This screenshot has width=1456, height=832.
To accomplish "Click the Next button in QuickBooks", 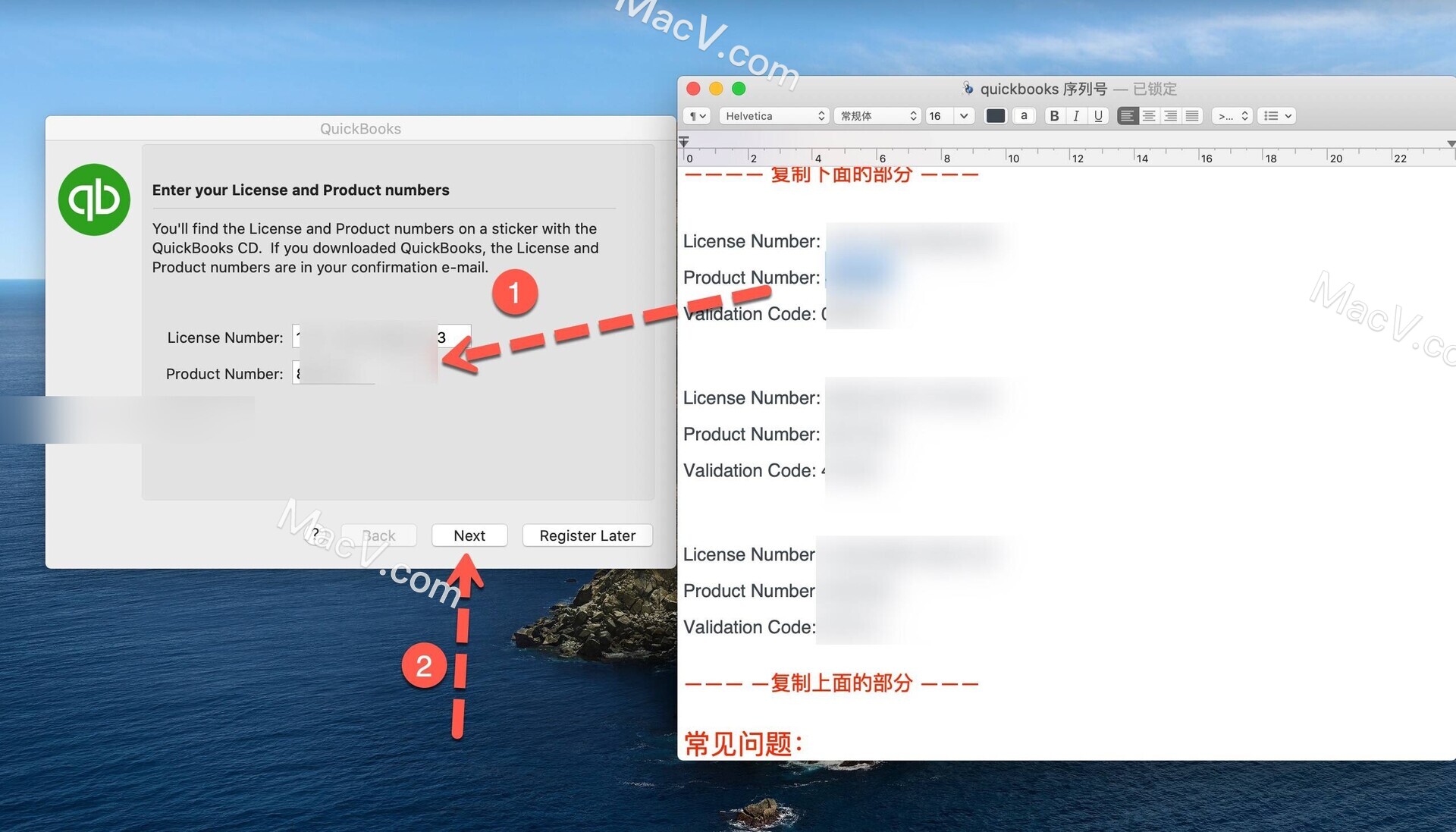I will 469,535.
